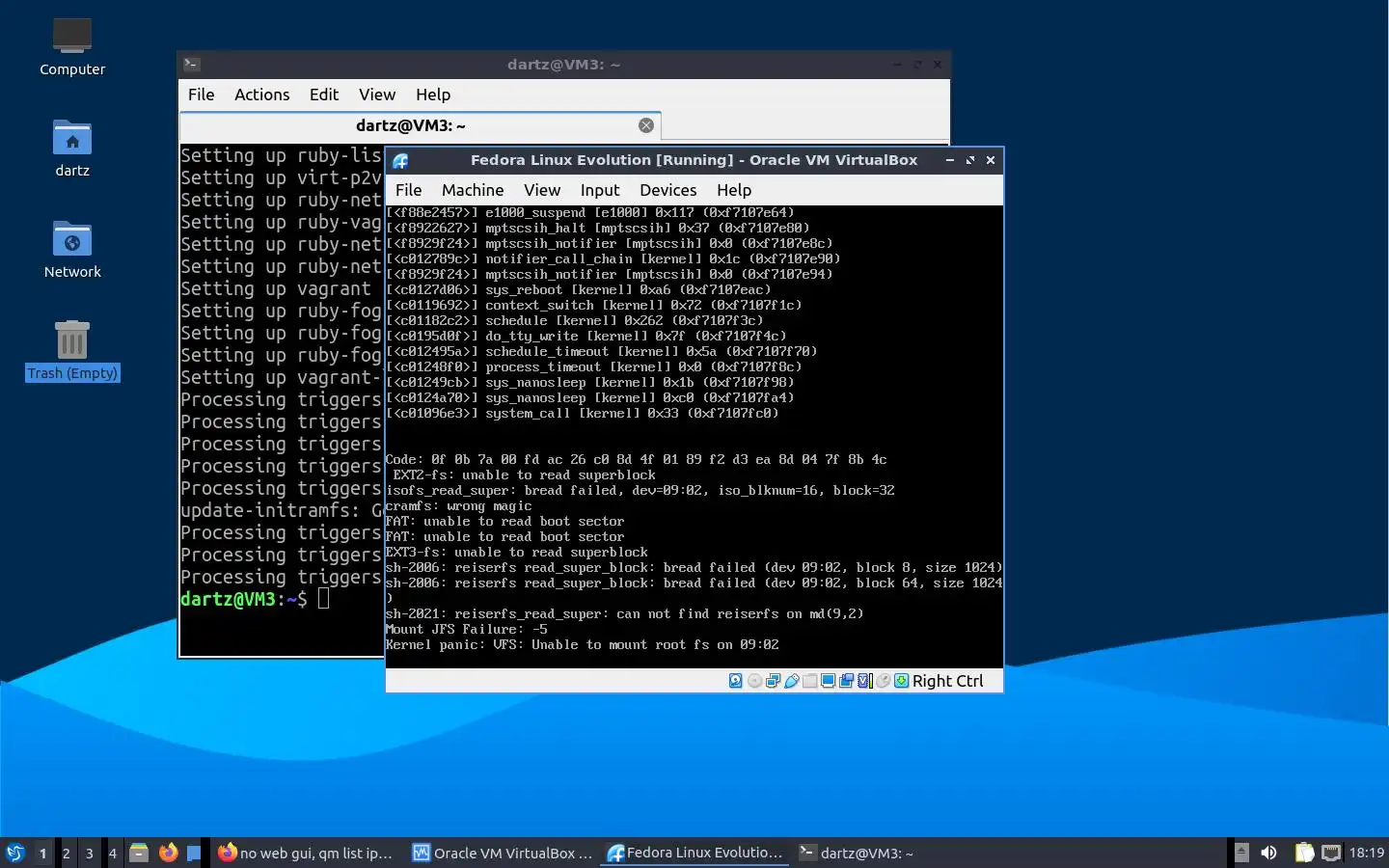This screenshot has height=868, width=1389.
Task: Open the application launcher menu in taskbar
Action: point(15,853)
